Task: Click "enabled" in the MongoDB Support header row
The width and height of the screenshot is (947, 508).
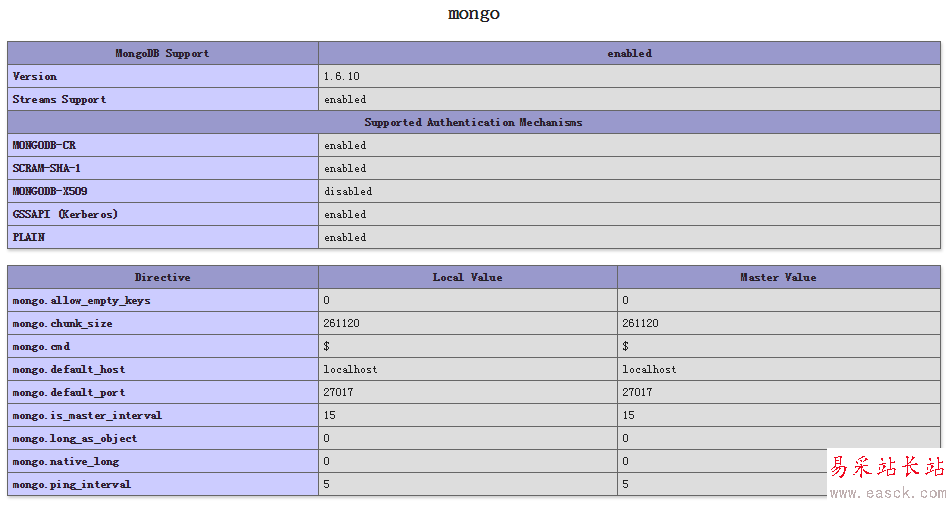Action: click(x=629, y=53)
